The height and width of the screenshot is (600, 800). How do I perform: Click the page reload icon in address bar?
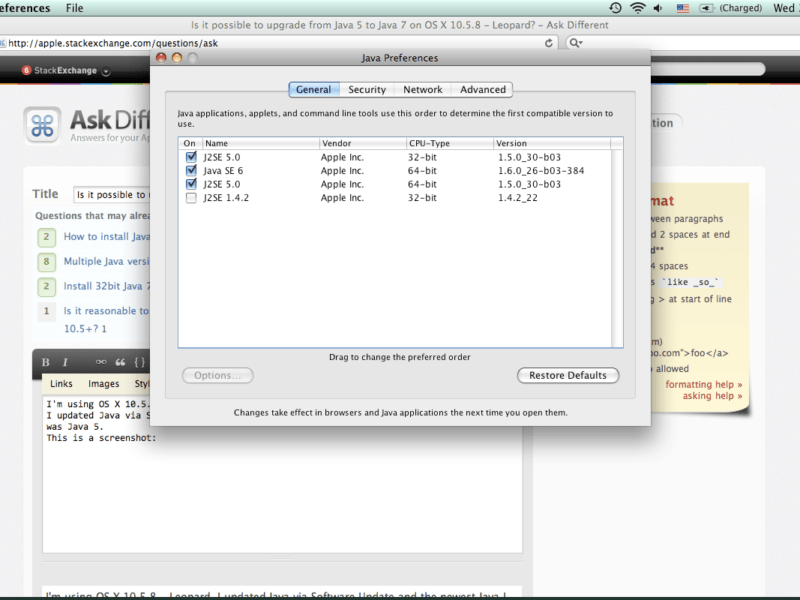549,43
